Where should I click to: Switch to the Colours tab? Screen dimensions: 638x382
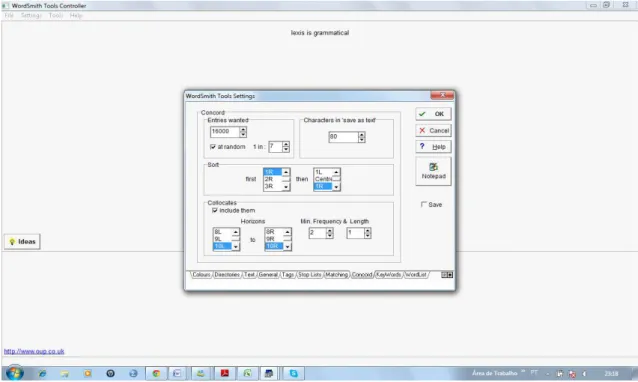coord(201,275)
